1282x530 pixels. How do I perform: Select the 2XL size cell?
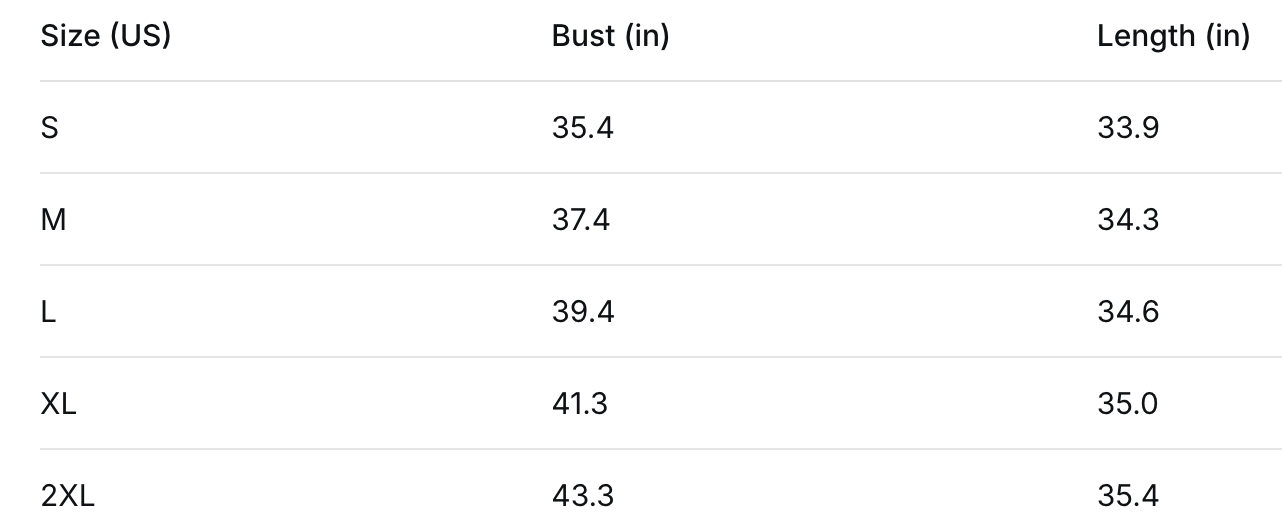point(68,496)
